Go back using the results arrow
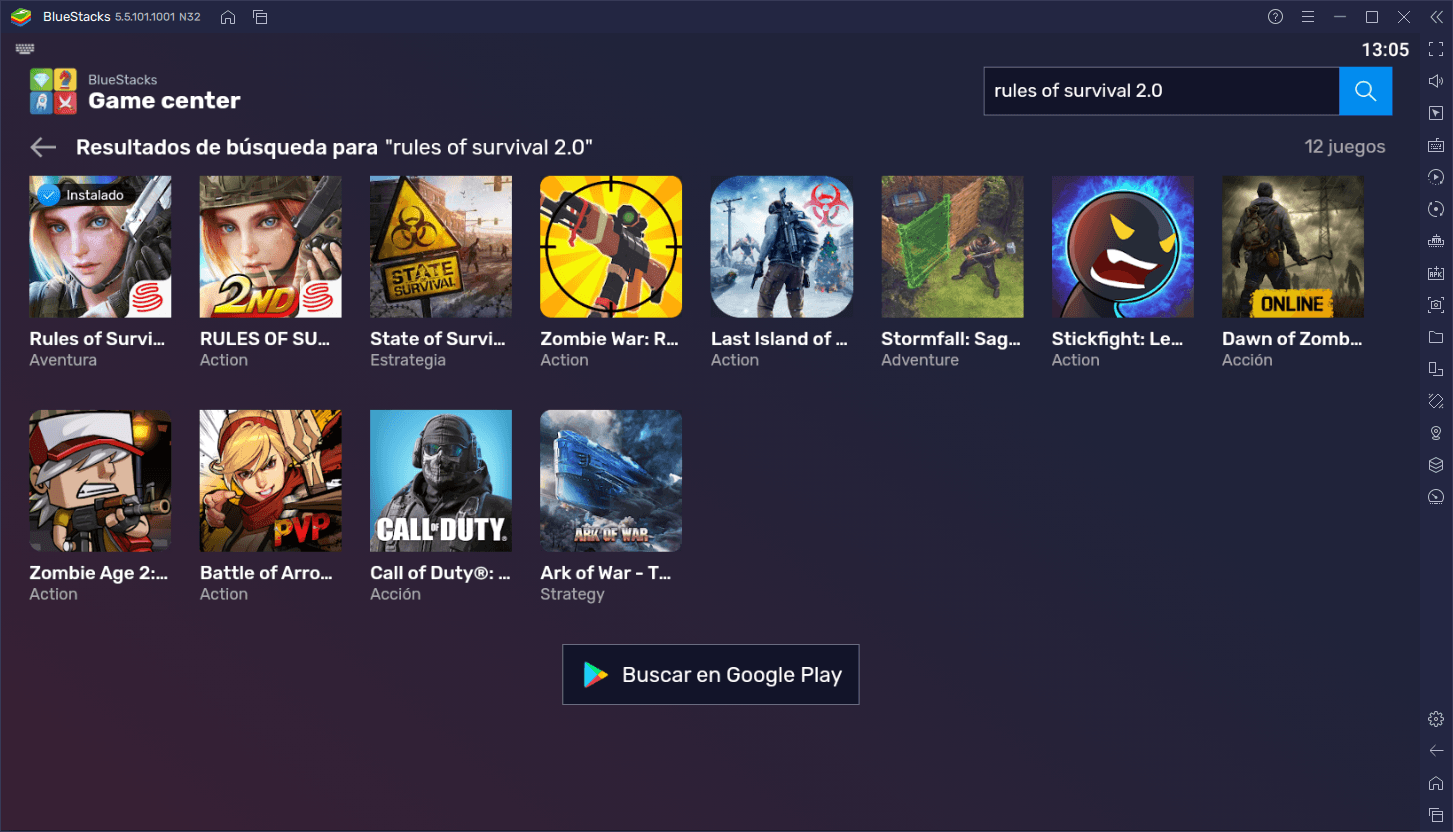 click(x=43, y=147)
